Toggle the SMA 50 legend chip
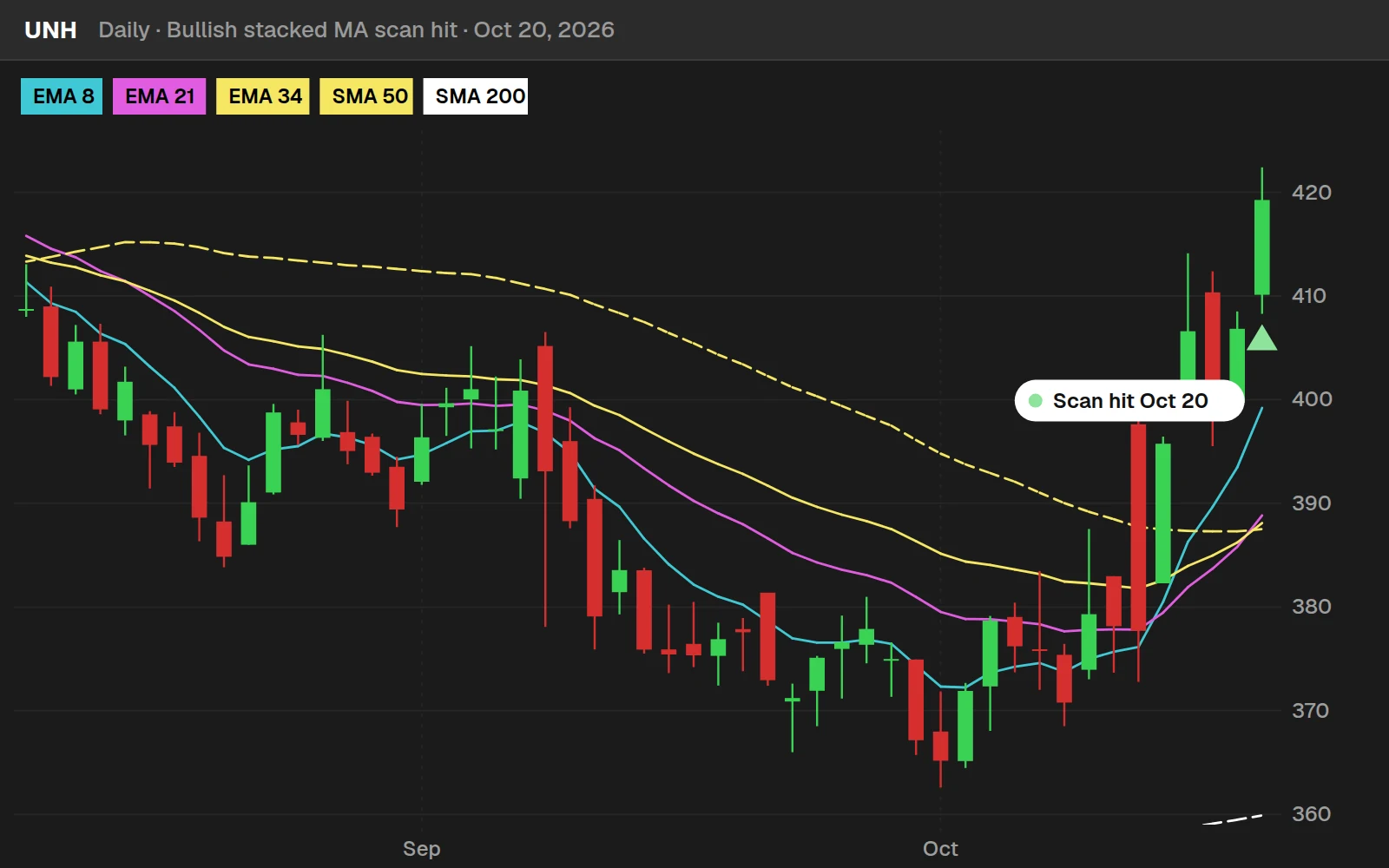The image size is (1389, 868). [367, 96]
